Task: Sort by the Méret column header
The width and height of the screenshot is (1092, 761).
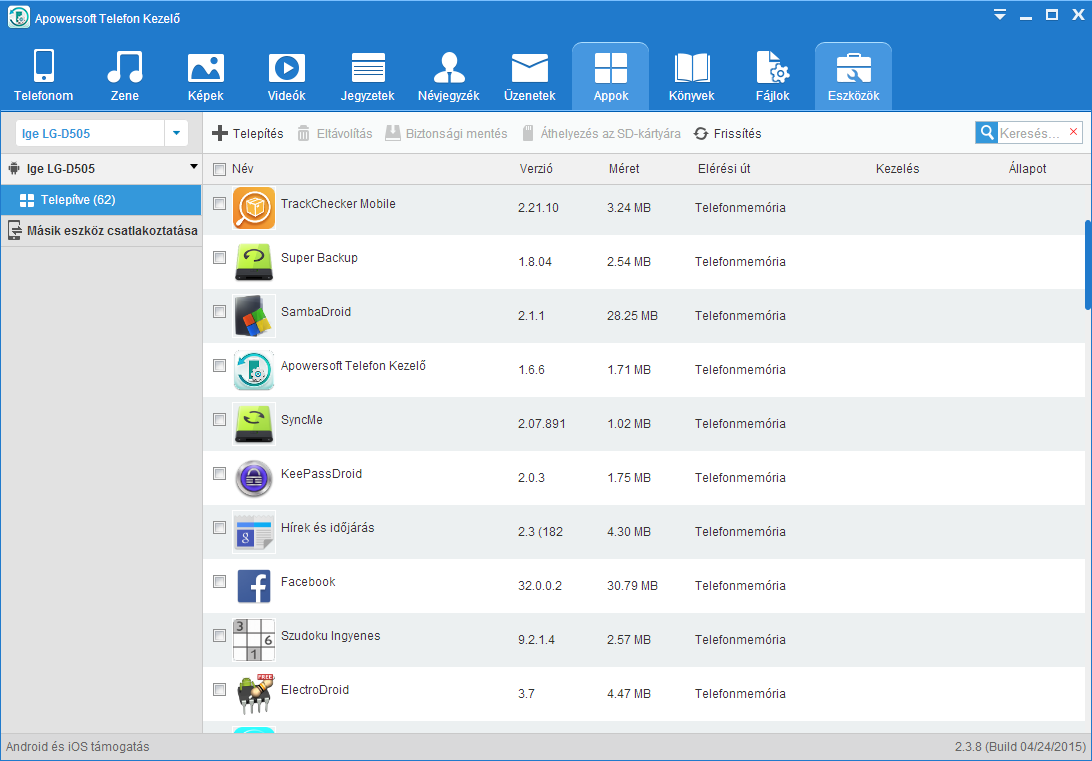Action: (624, 168)
